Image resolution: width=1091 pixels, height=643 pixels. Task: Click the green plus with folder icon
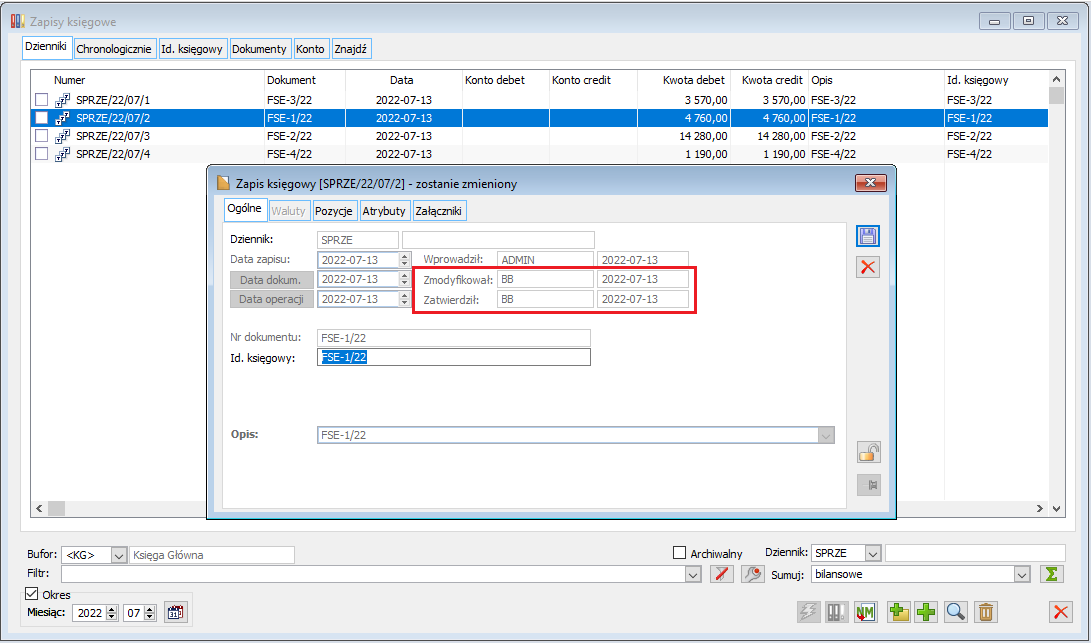(x=898, y=612)
